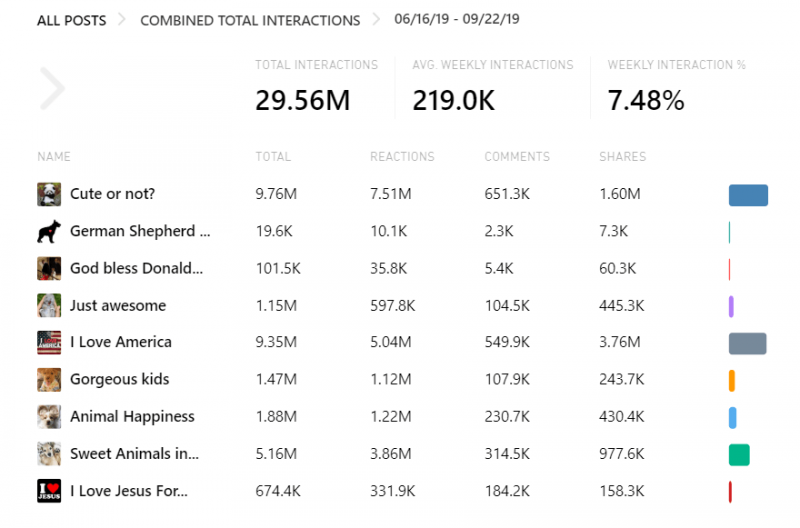The image size is (800, 528).
Task: Click the Animal Happiness page avatar
Action: [49, 416]
